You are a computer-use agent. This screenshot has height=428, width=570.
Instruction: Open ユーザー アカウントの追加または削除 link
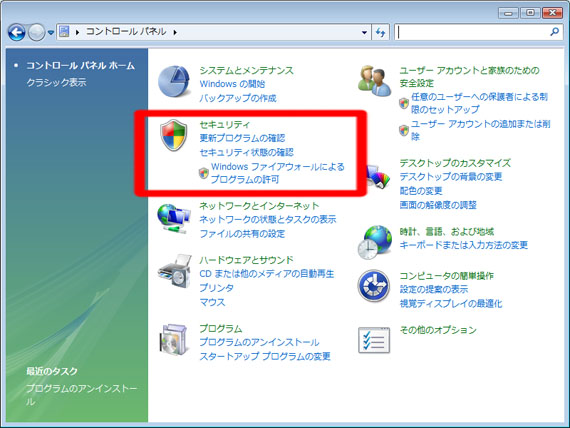point(481,131)
